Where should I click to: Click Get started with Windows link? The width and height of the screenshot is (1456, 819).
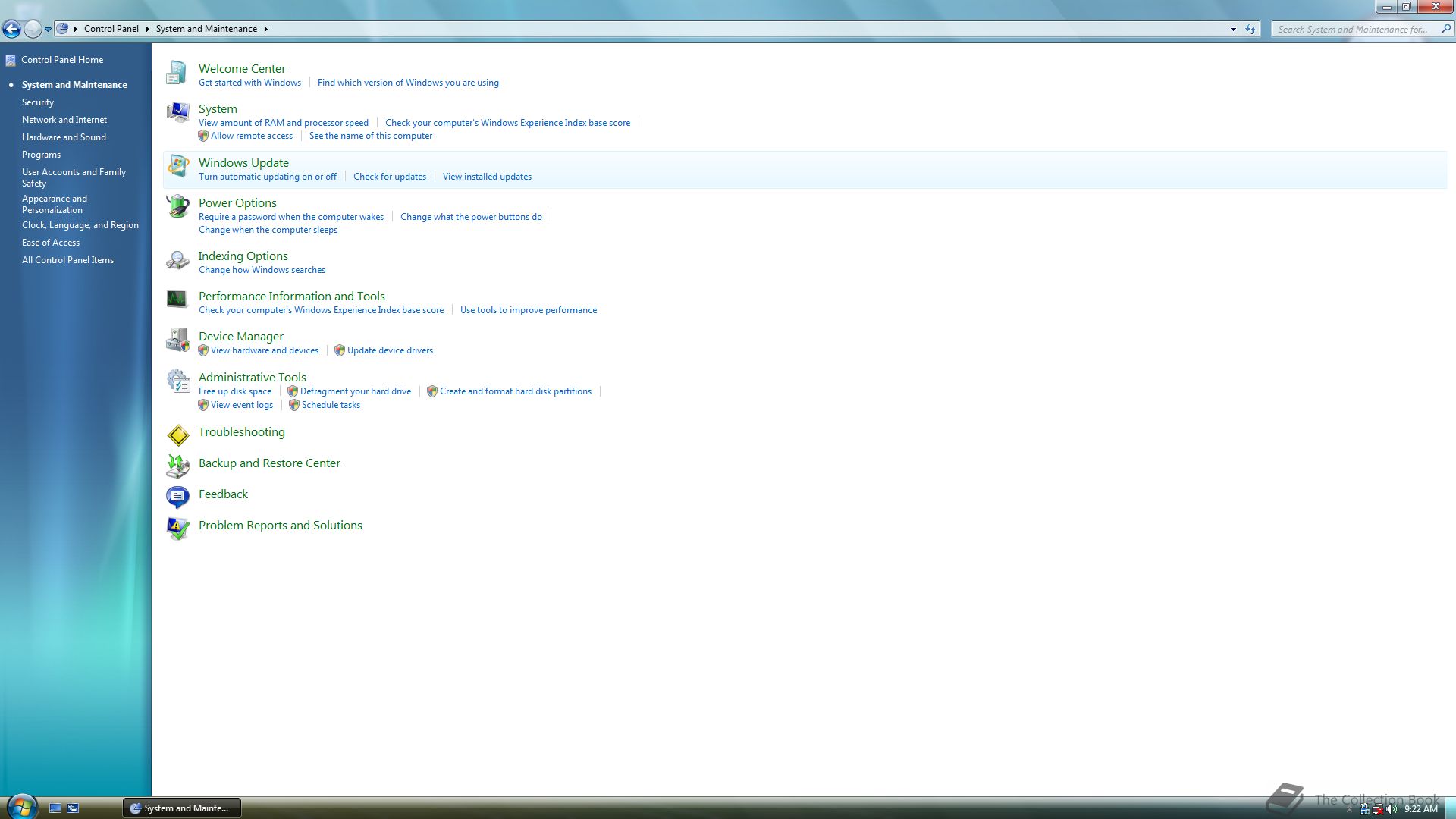click(x=249, y=83)
